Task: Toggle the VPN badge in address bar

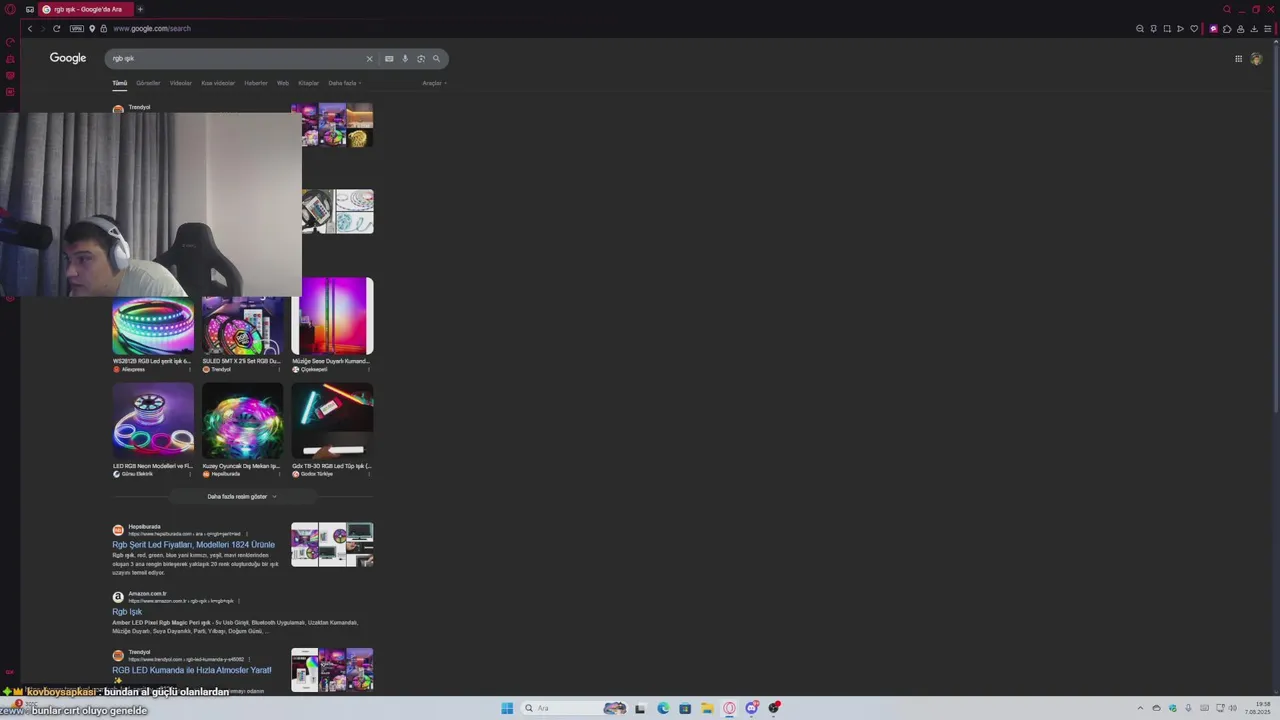Action: [77, 29]
